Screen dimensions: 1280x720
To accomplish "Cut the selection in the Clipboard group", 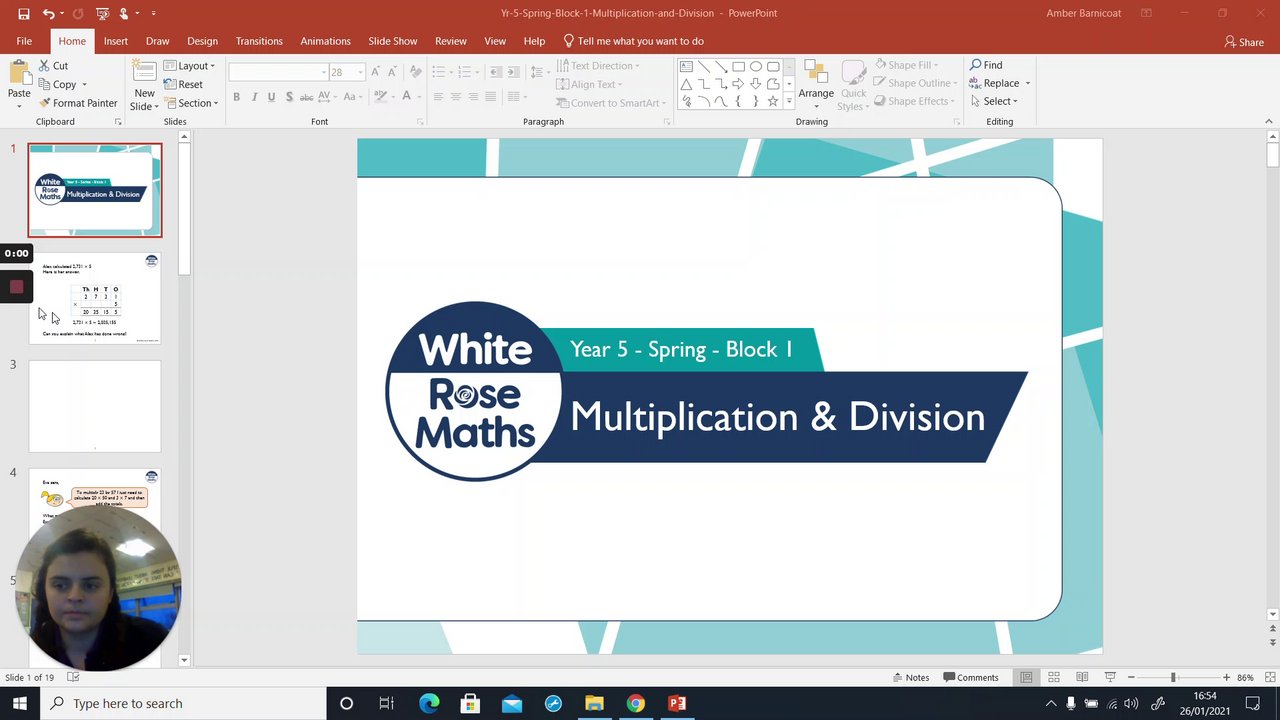I will pos(53,66).
